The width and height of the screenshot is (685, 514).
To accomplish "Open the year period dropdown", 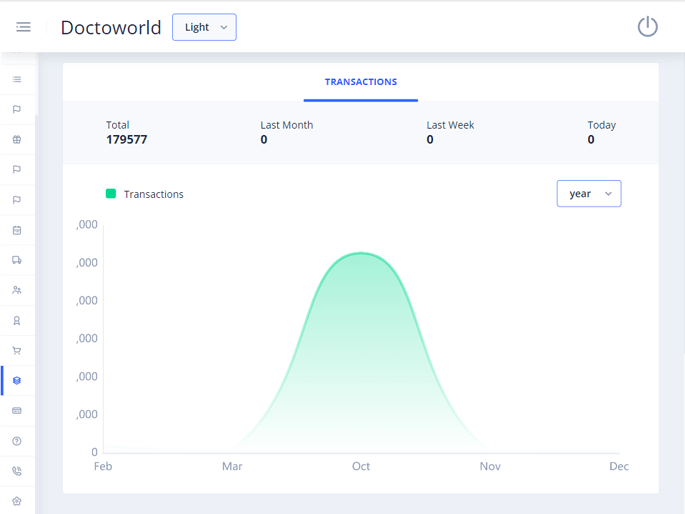I will point(588,193).
